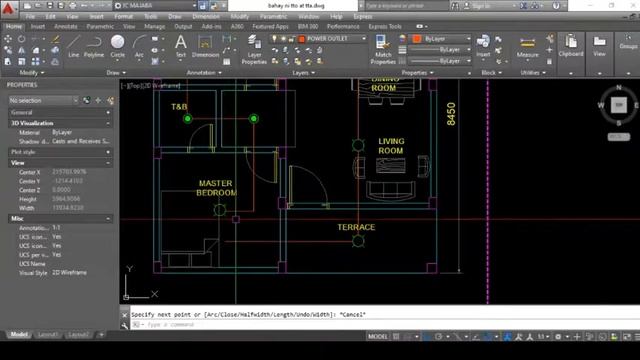
Task: Click the Autodesk Exchange Apps icon in title bar
Action: [523, 6]
